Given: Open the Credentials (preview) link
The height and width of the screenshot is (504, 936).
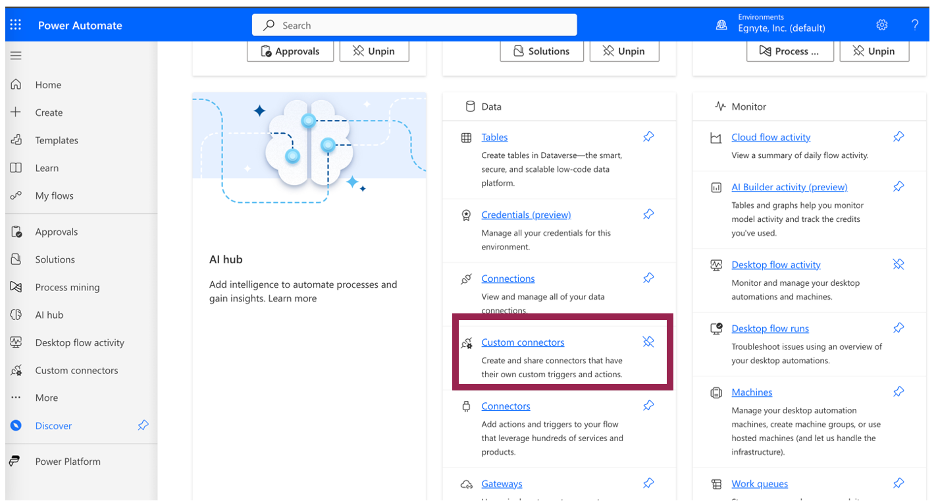Looking at the screenshot, I should 526,215.
